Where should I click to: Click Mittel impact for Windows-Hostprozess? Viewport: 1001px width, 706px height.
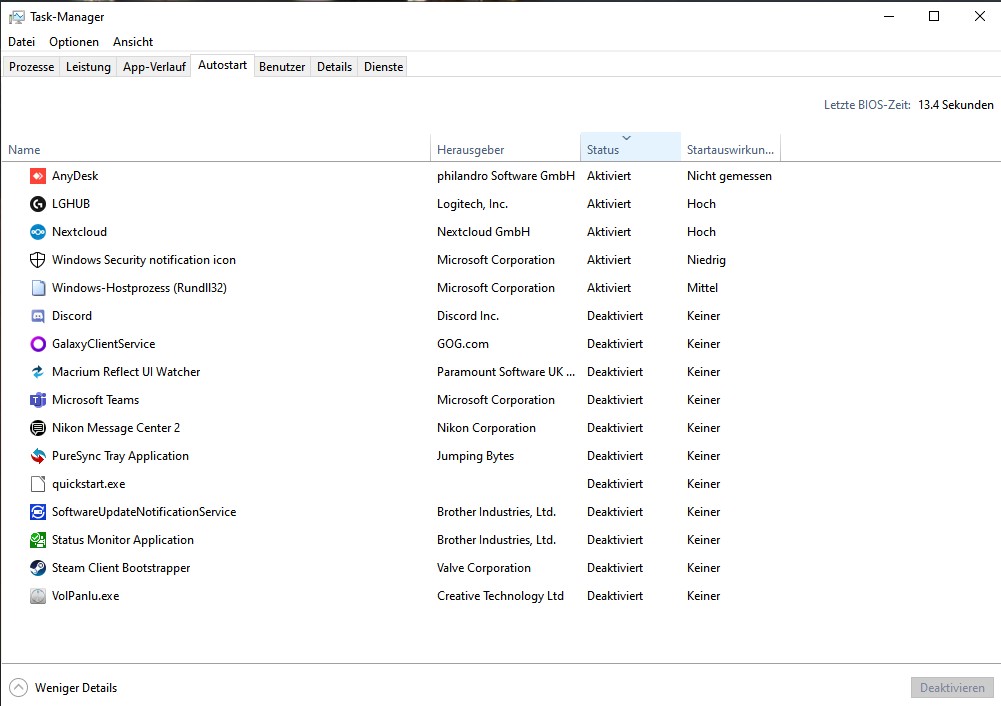[x=702, y=288]
